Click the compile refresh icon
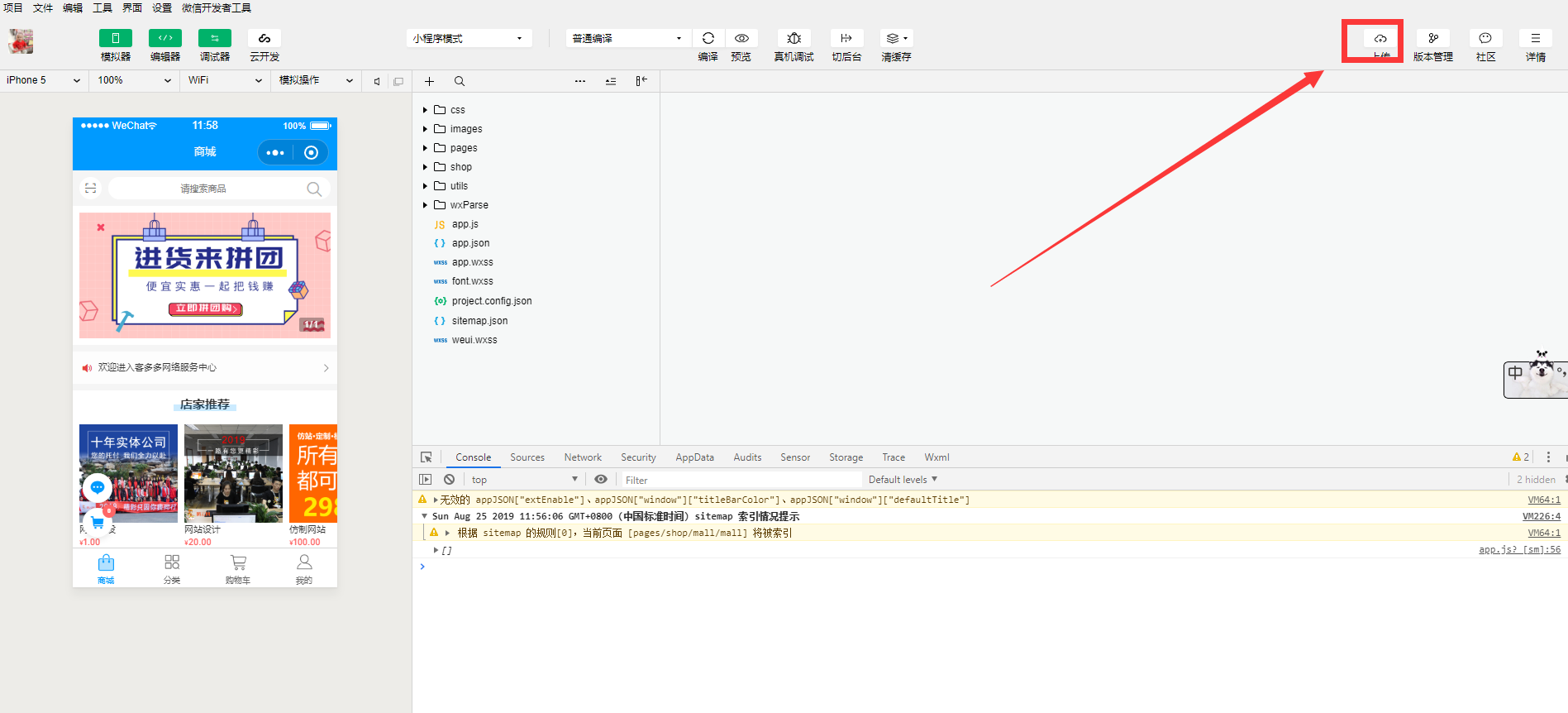Image resolution: width=1568 pixels, height=713 pixels. click(708, 38)
